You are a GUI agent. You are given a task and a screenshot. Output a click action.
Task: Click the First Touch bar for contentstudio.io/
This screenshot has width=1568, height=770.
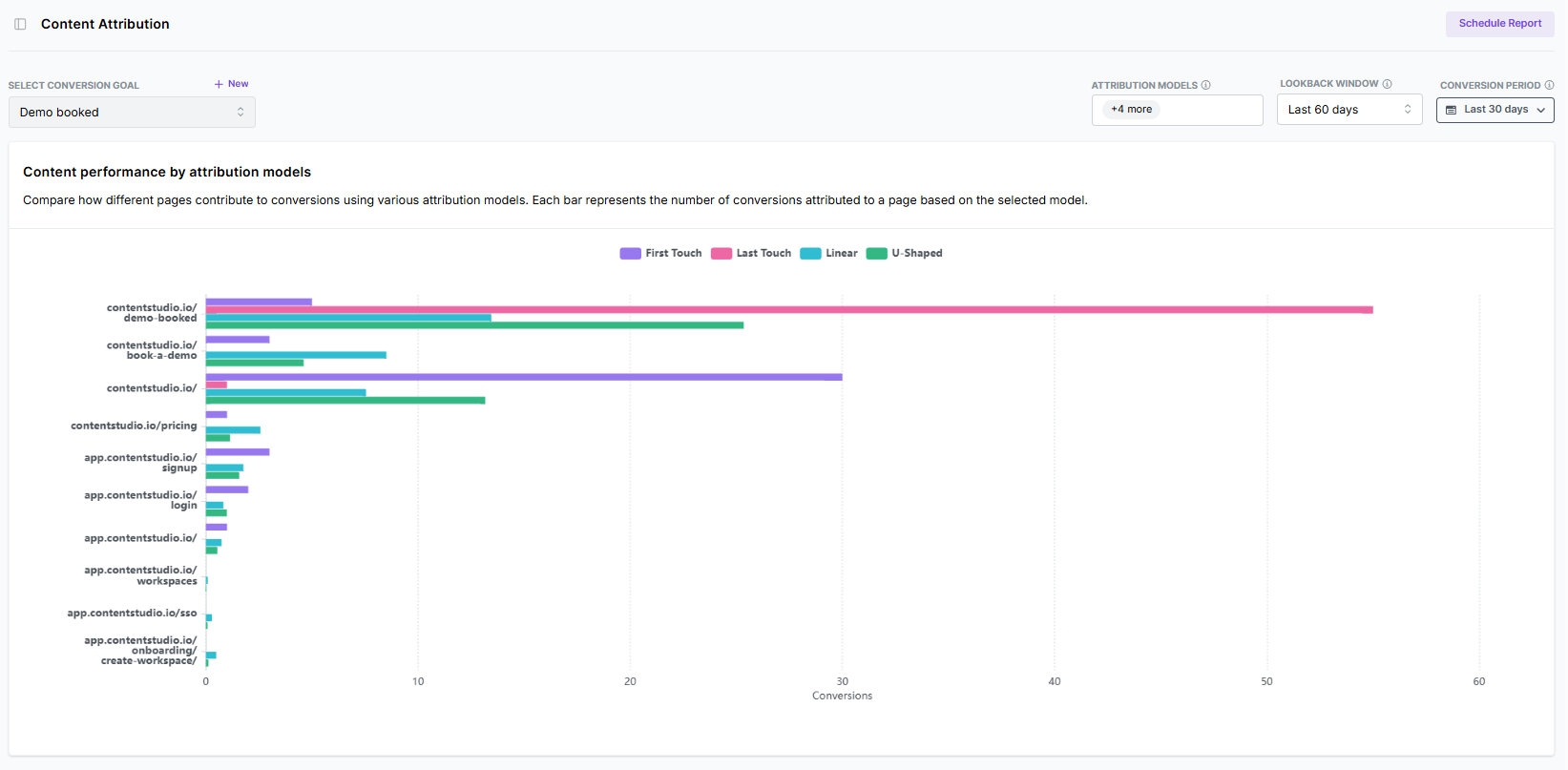[x=524, y=377]
